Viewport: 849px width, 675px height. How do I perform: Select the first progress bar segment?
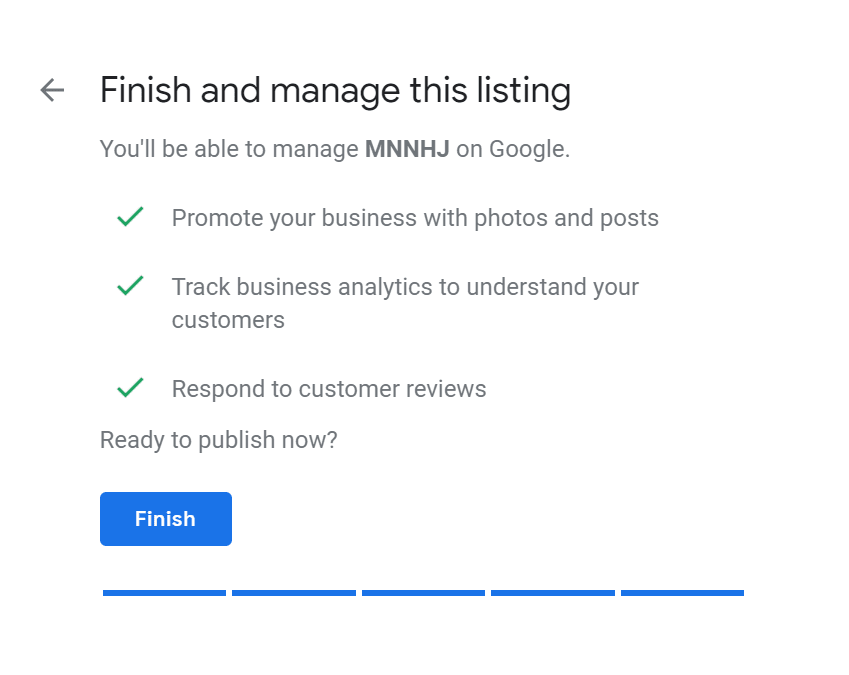(164, 593)
